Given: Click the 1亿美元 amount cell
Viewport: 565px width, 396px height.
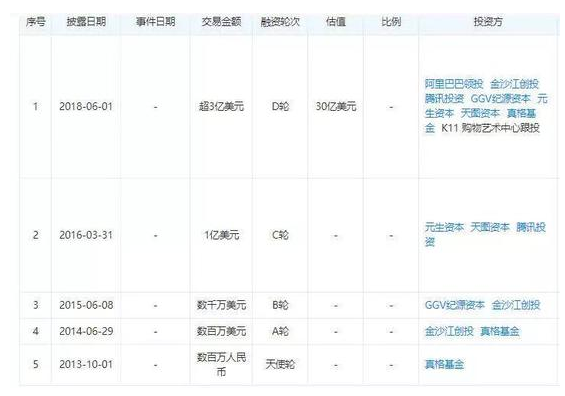Looking at the screenshot, I should (x=221, y=235).
